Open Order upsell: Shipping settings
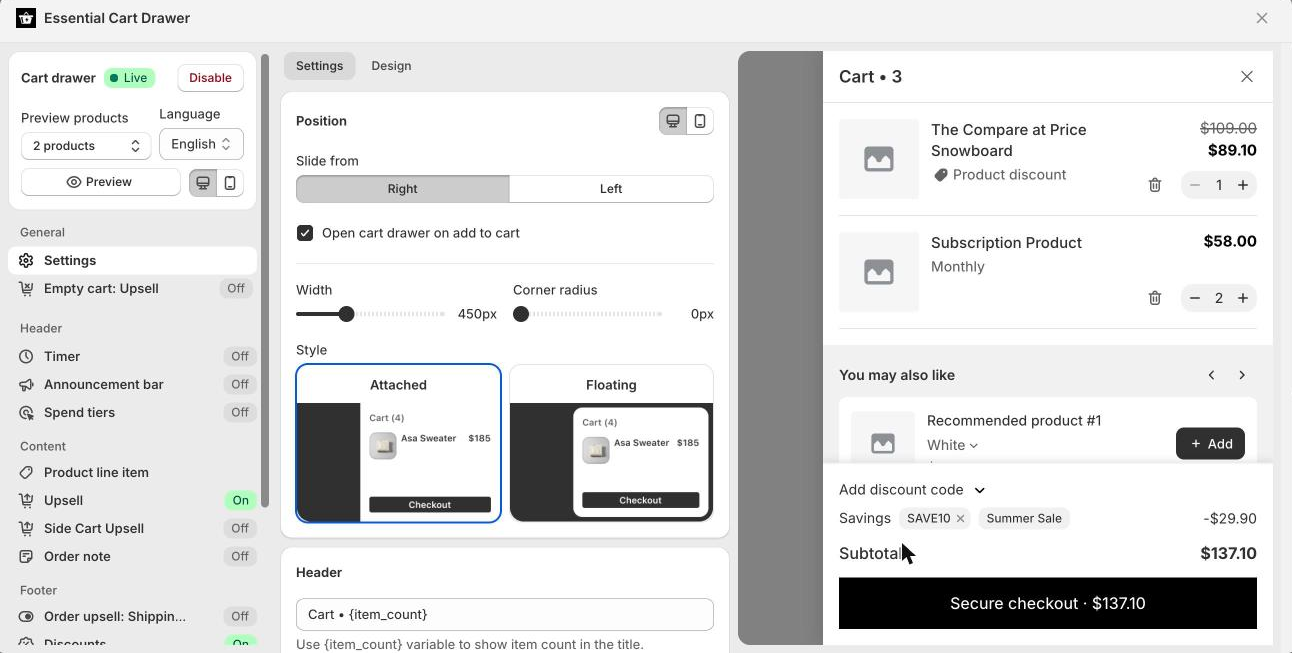This screenshot has height=653, width=1292. point(132,616)
